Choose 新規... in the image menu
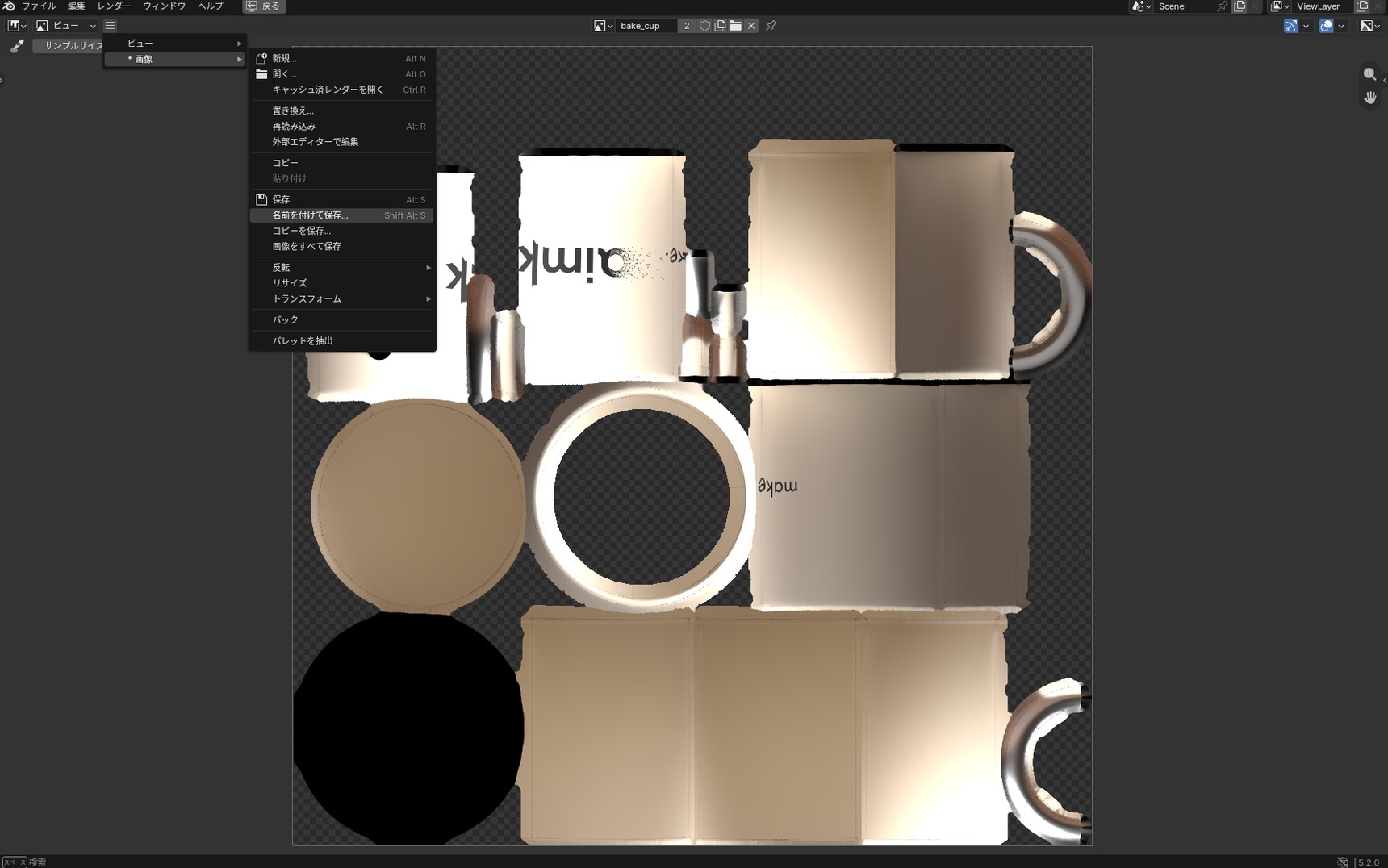The height and width of the screenshot is (868, 1388). (x=342, y=58)
